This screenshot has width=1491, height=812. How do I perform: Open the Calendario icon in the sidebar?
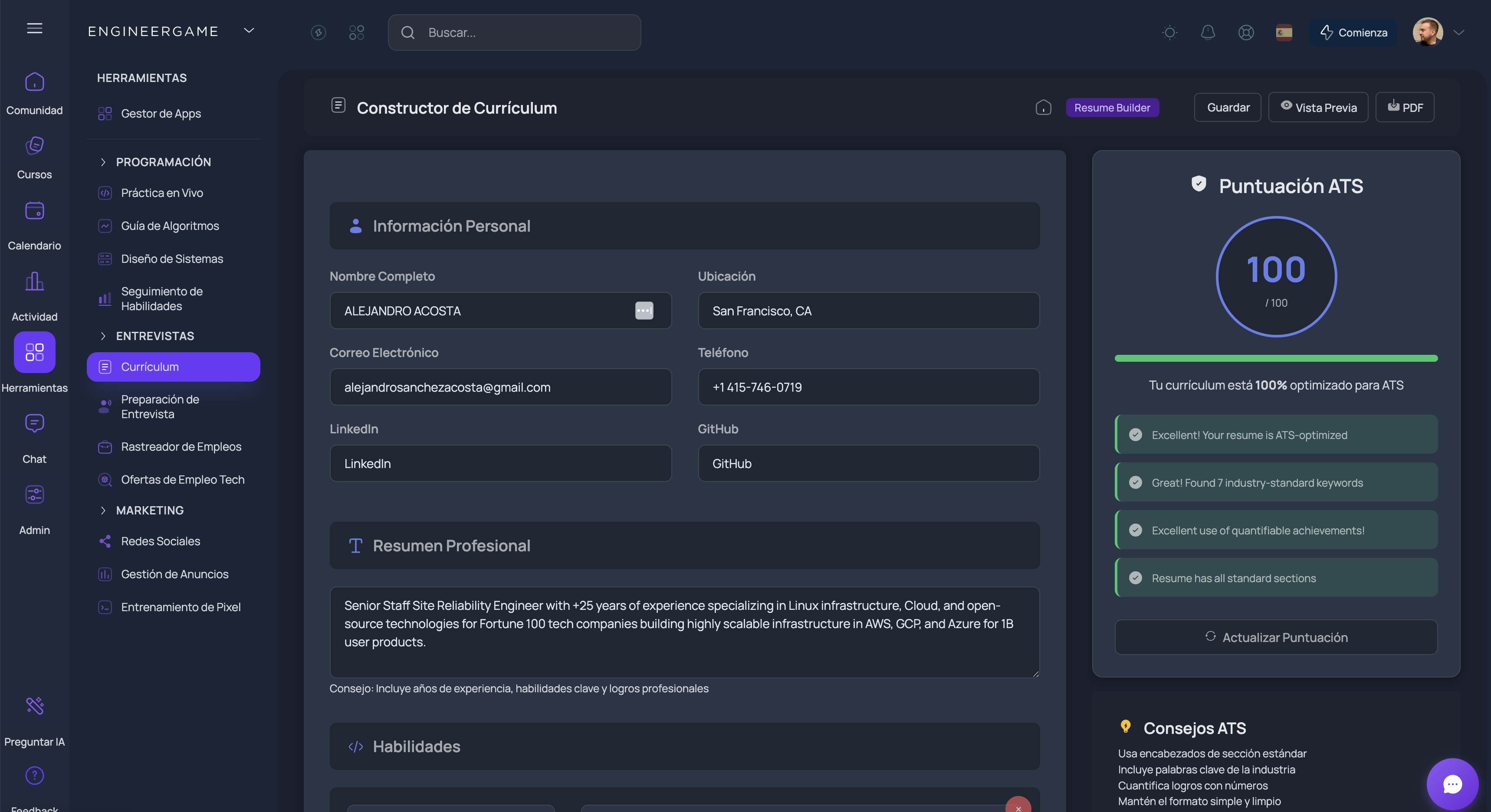pos(34,211)
